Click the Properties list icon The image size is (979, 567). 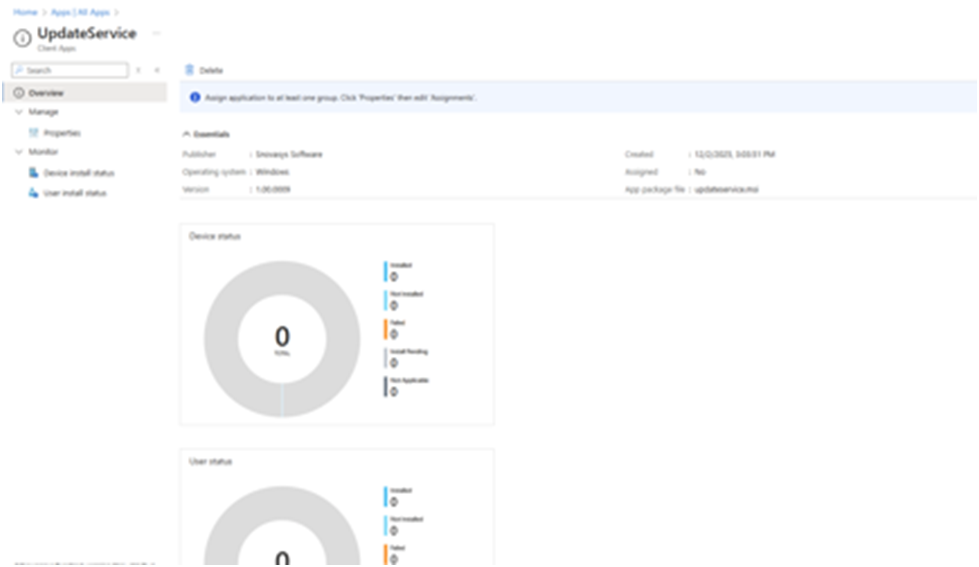coord(34,132)
